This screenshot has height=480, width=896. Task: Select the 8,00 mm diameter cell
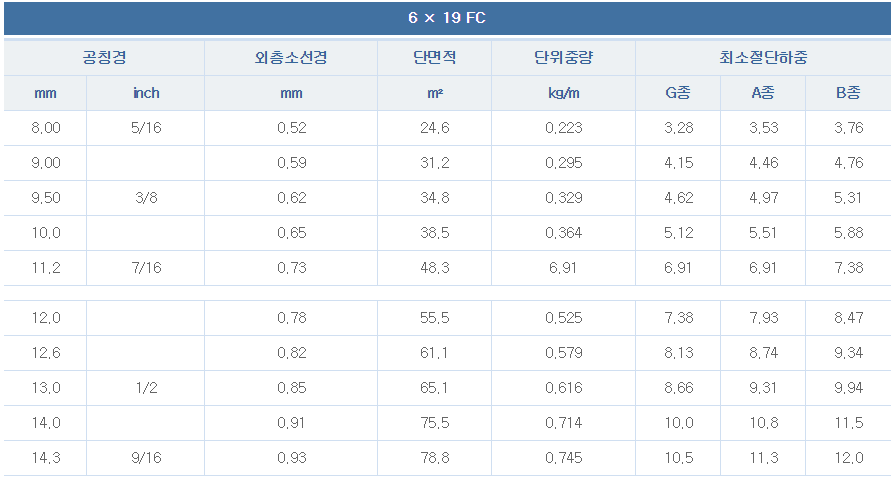click(46, 128)
